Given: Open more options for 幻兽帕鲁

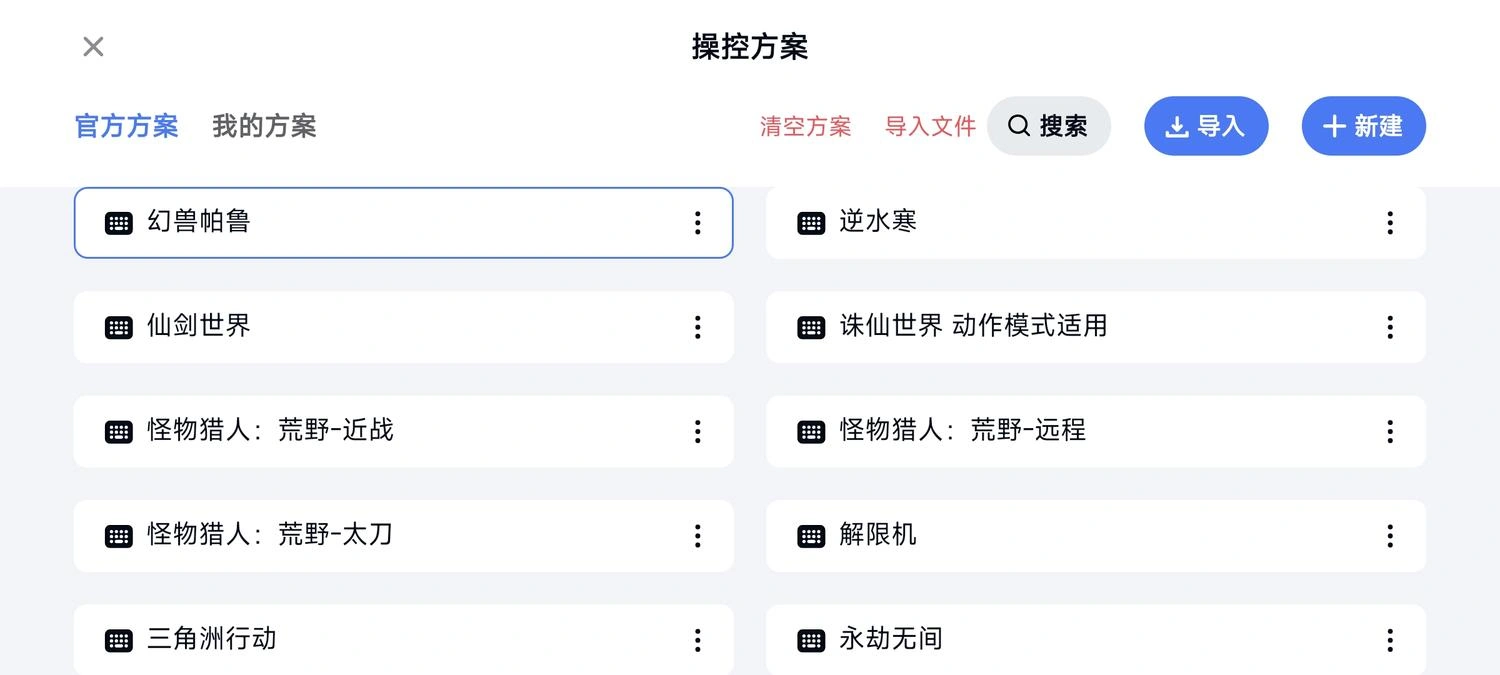Looking at the screenshot, I should tap(697, 223).
